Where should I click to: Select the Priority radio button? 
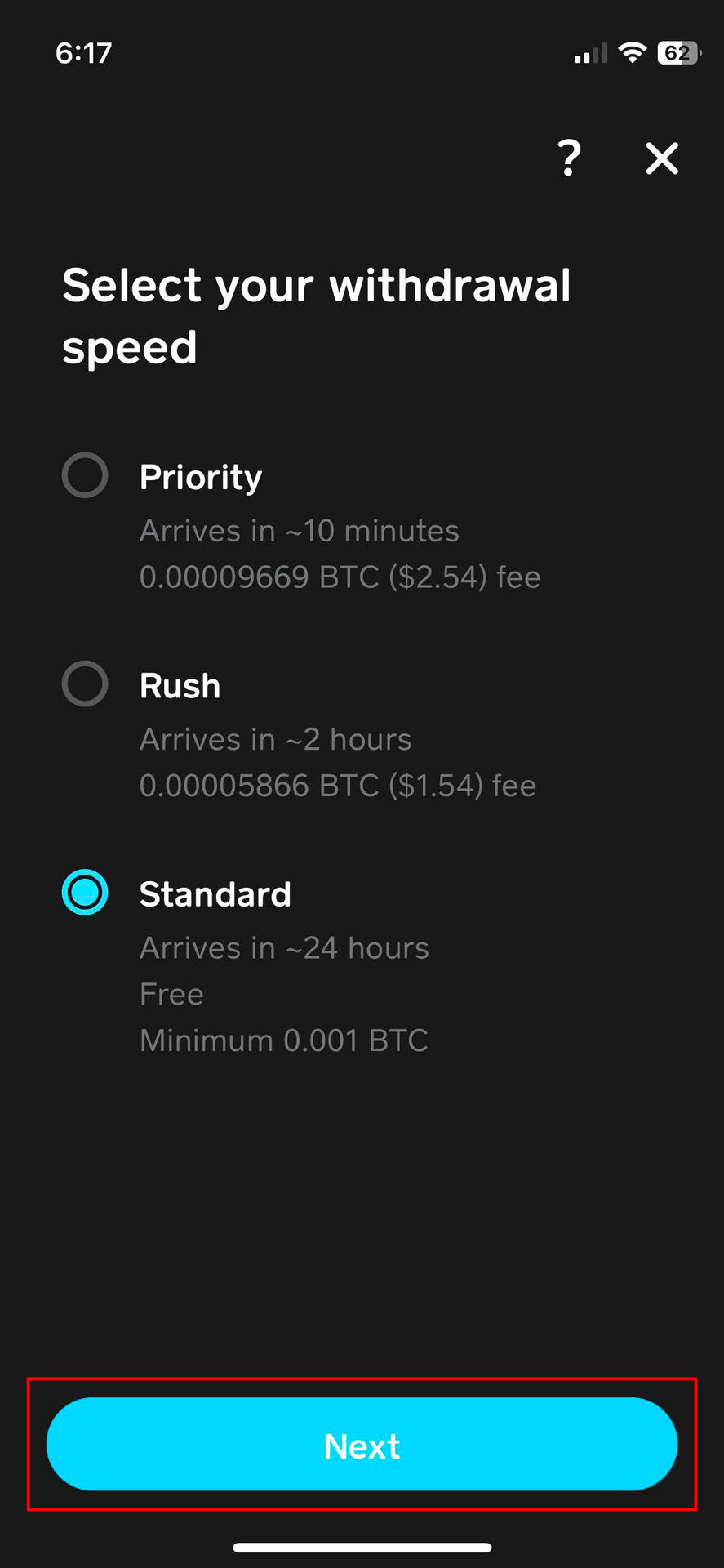coord(85,475)
